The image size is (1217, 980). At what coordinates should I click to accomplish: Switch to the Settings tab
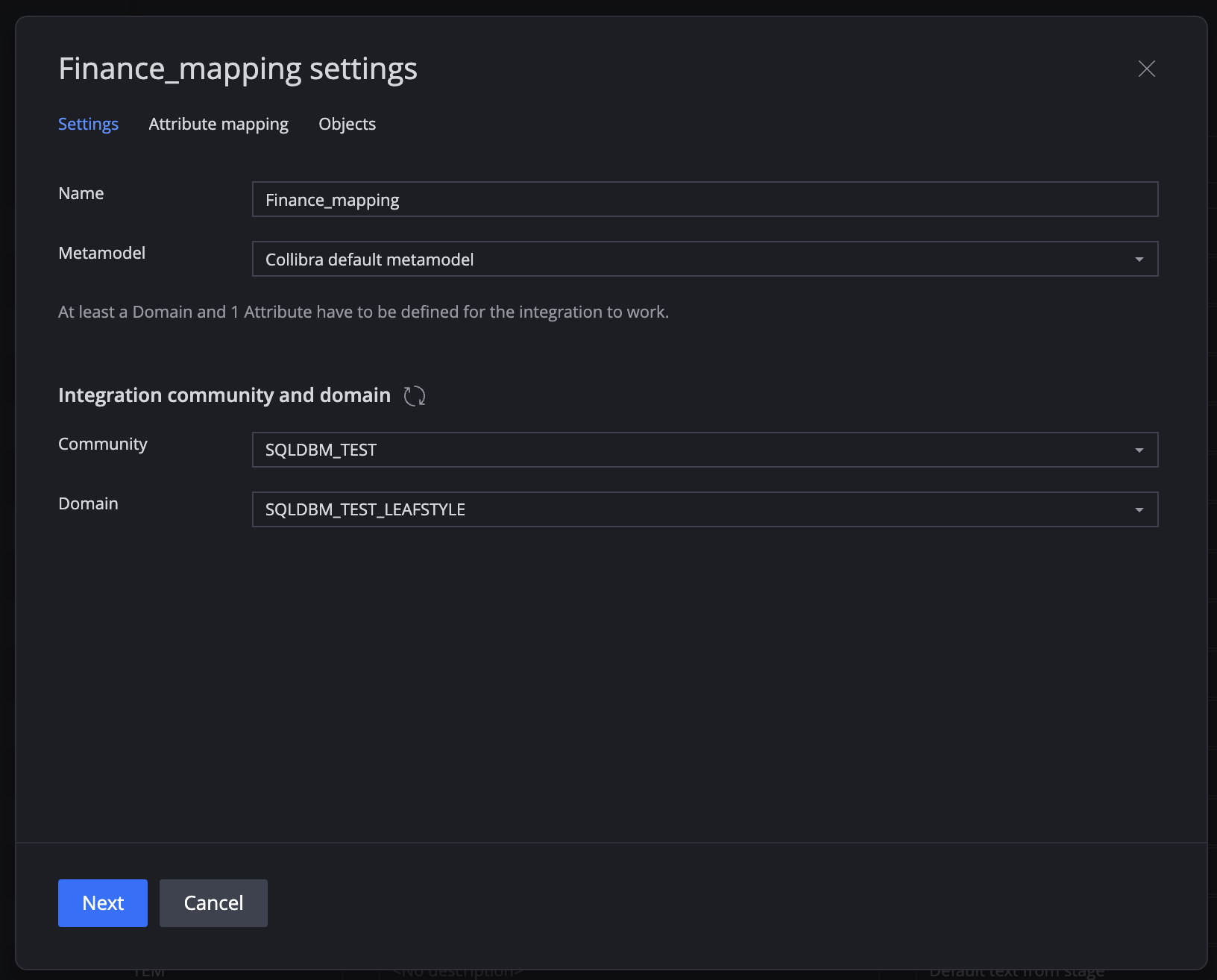point(88,124)
